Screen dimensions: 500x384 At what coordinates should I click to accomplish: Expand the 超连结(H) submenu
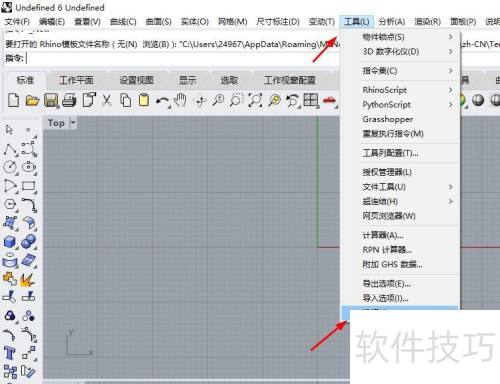point(400,201)
